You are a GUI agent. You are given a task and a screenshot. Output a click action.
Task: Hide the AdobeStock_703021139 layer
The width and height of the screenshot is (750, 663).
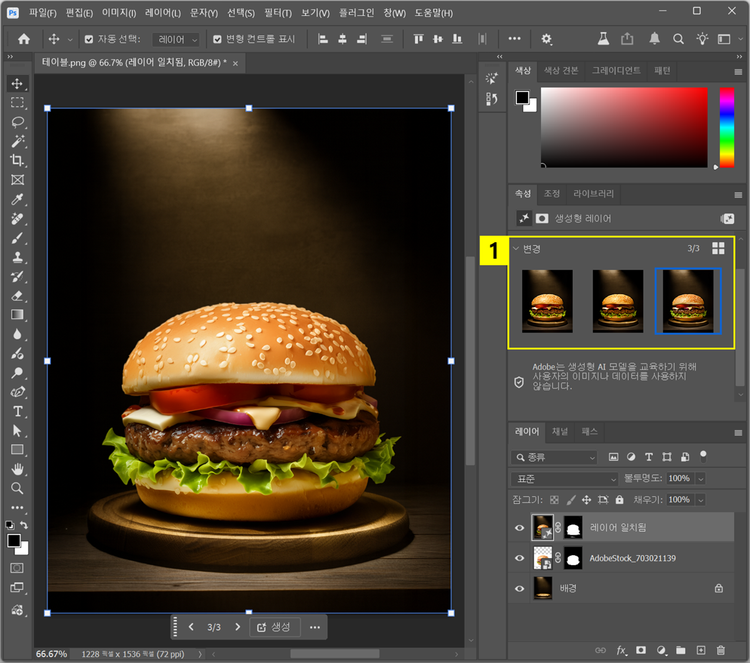tap(519, 558)
